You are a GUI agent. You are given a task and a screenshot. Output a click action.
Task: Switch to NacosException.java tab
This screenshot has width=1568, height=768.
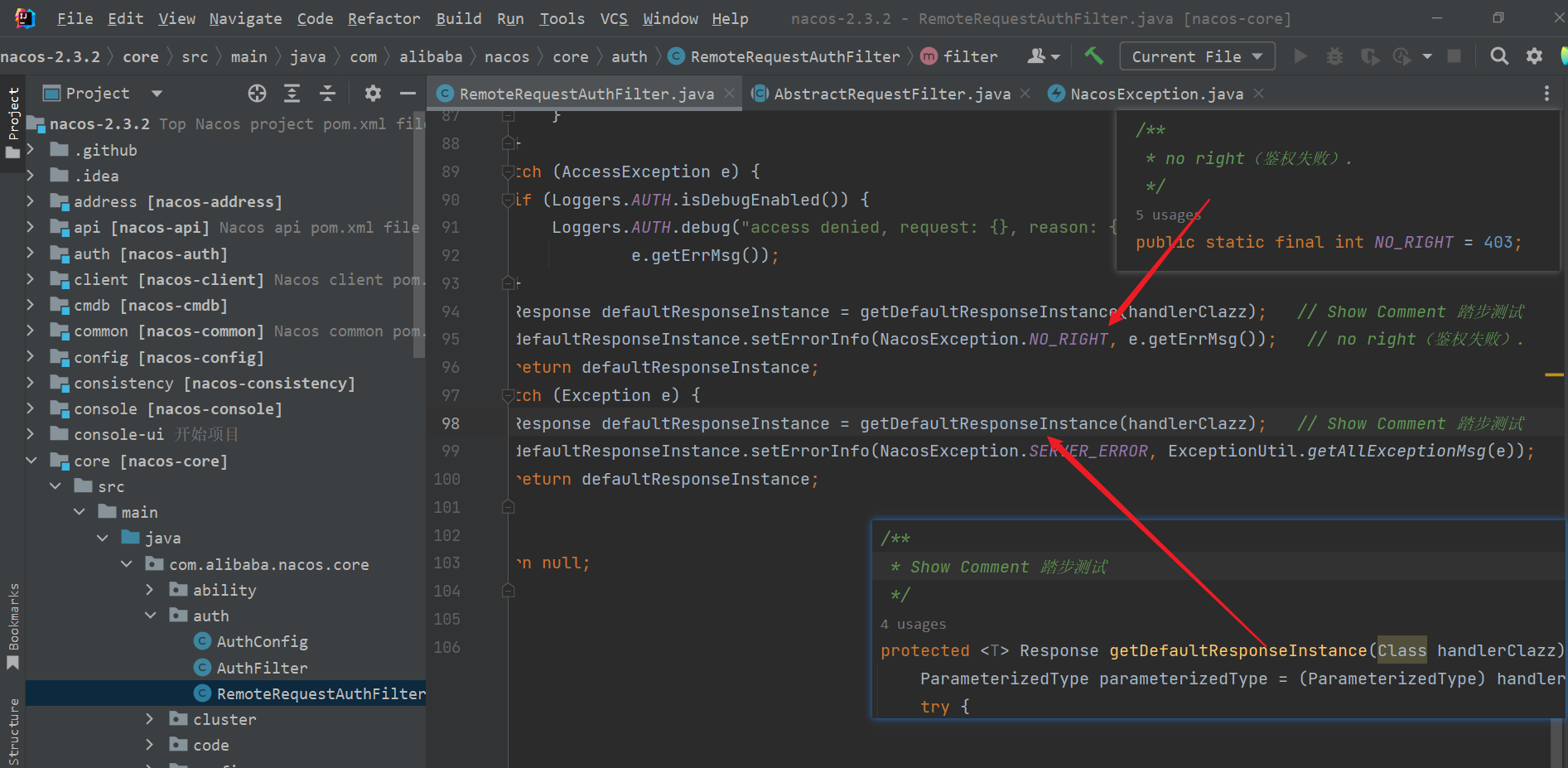[1156, 94]
